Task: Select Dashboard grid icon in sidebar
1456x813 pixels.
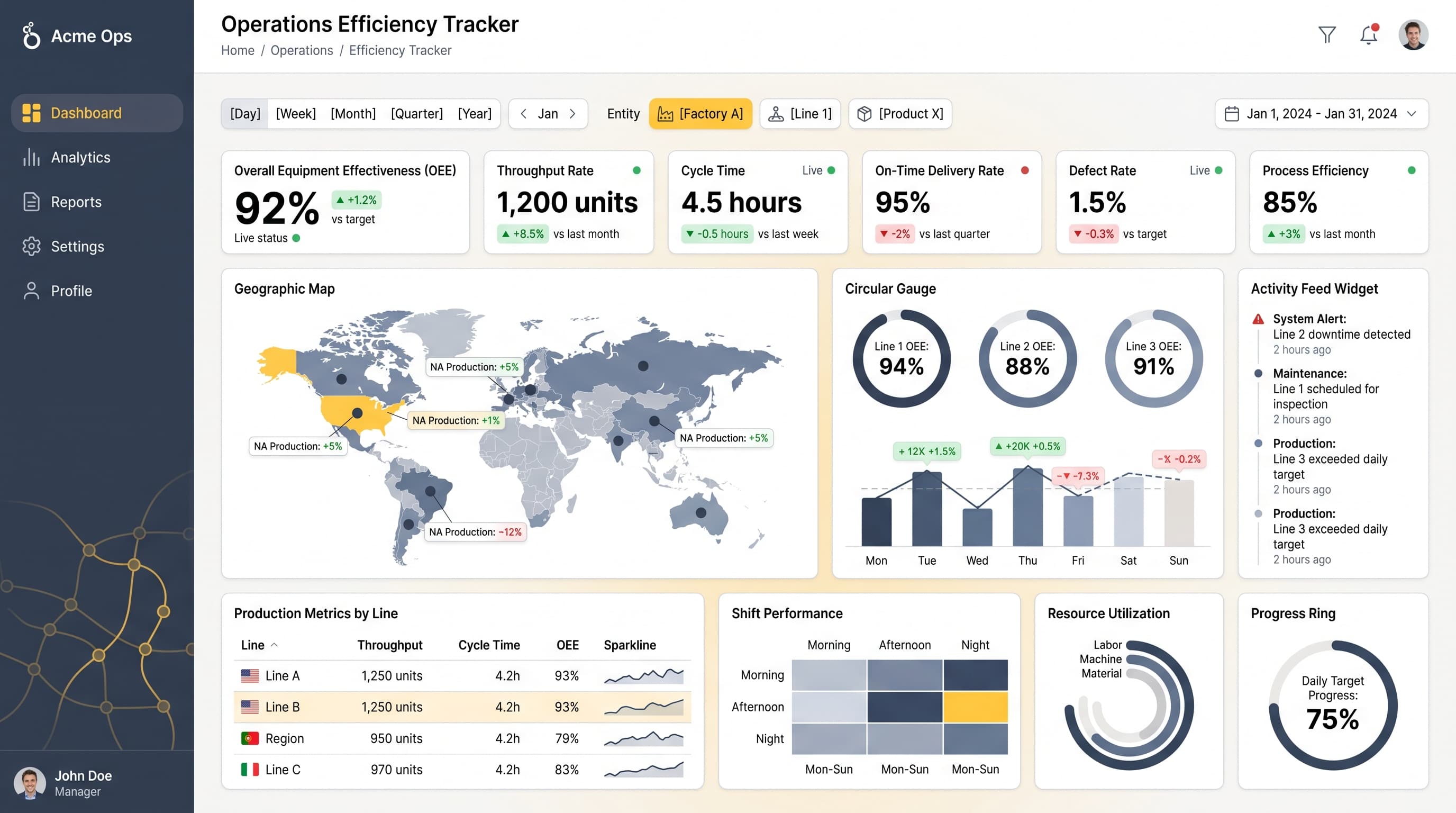Action: point(31,113)
